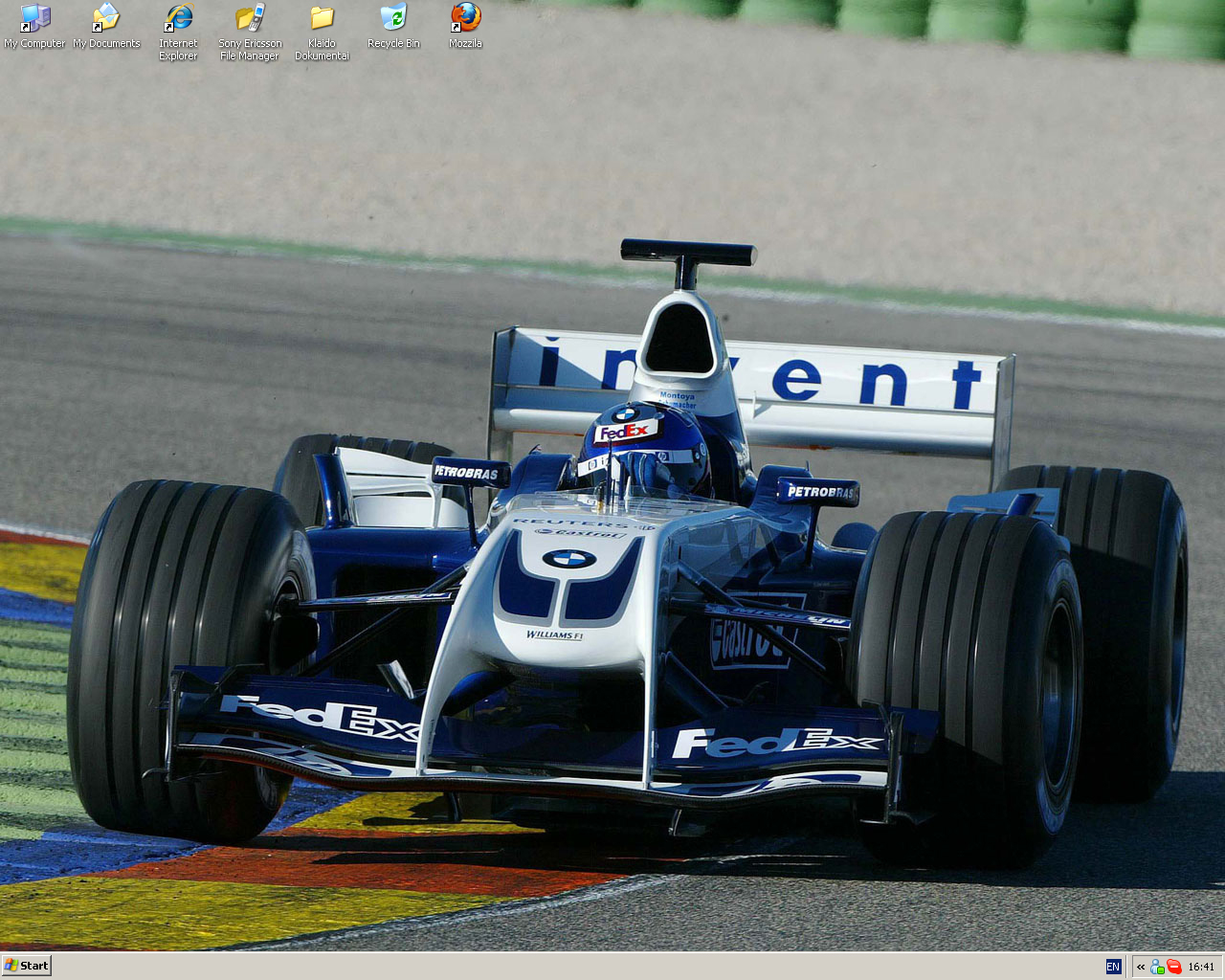
Task: Select the My Documents desktop icon
Action: (106, 27)
